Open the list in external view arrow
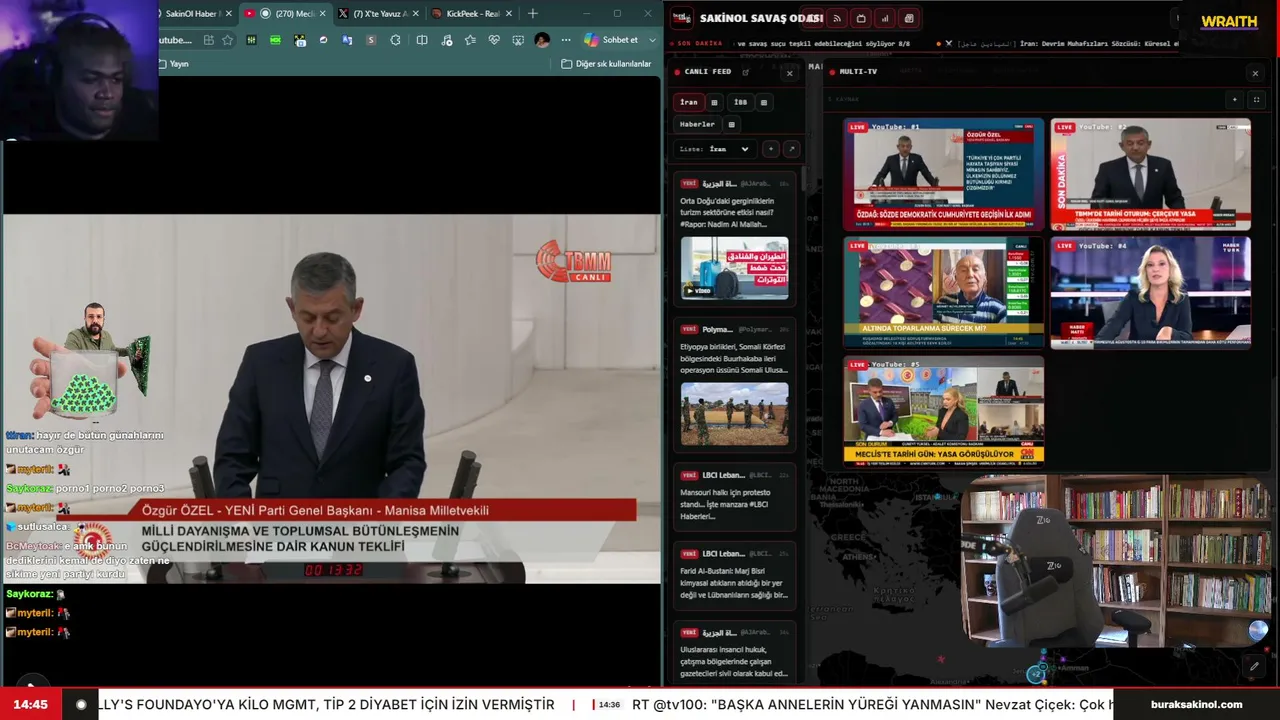 coord(791,149)
